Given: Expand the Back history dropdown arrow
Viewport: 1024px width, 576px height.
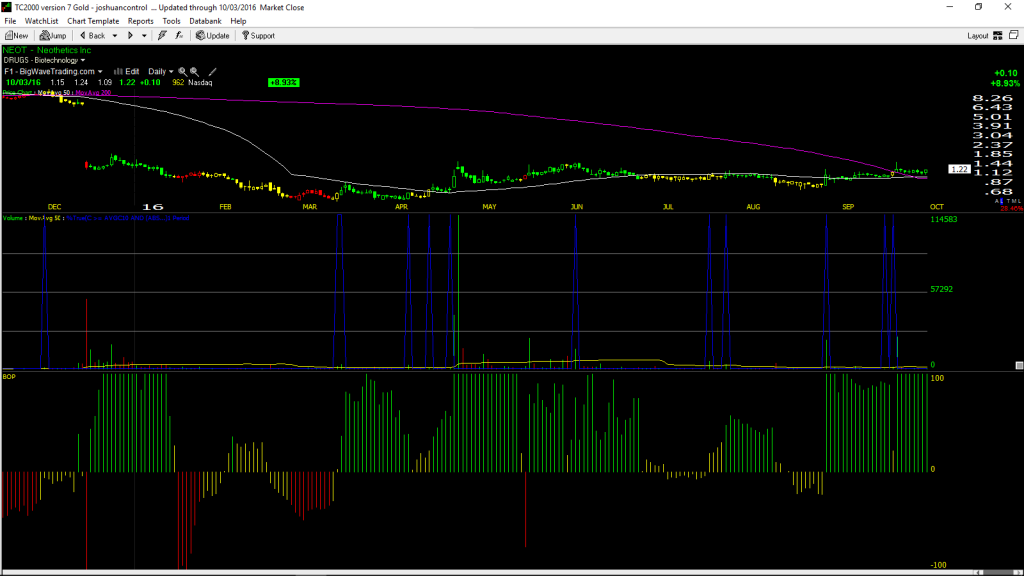Looking at the screenshot, I should point(115,36).
